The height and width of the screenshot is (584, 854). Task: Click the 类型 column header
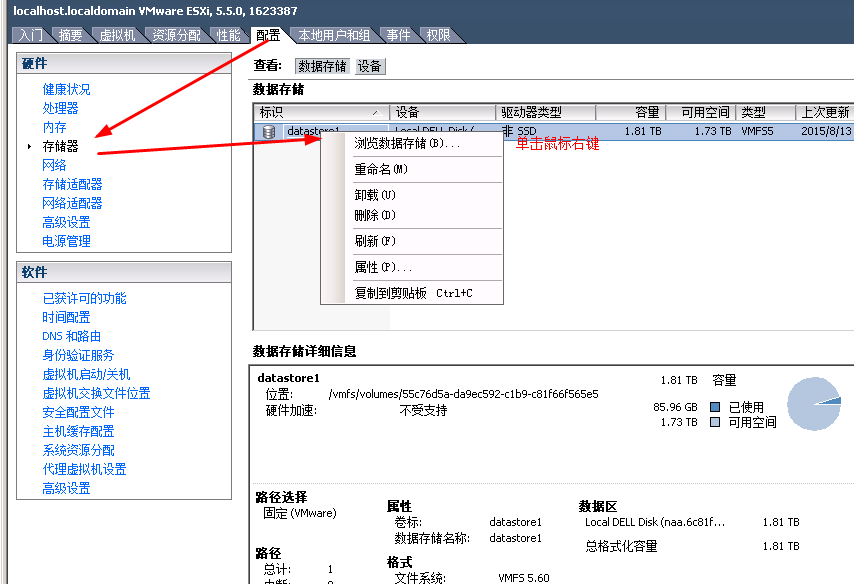(x=766, y=113)
